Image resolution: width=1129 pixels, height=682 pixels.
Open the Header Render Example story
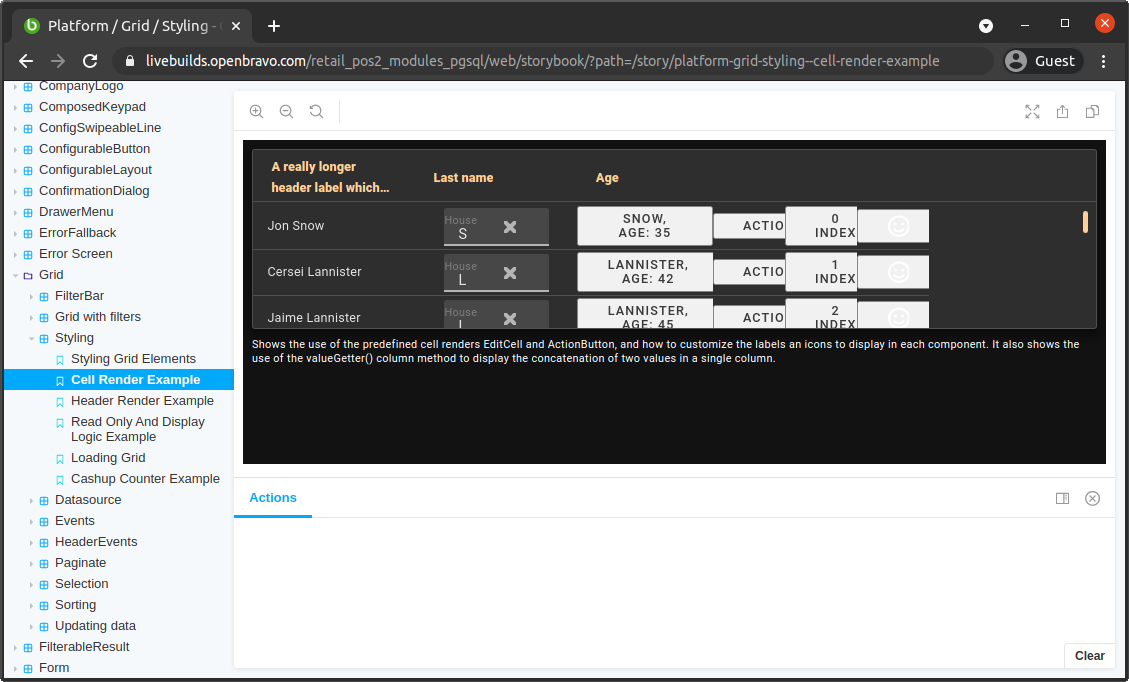pyautogui.click(x=142, y=401)
